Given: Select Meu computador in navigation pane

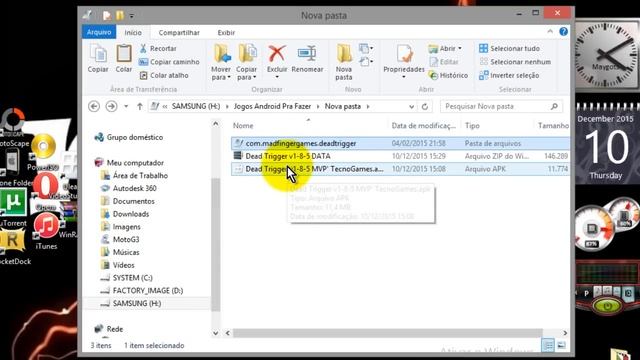Looking at the screenshot, I should [x=129, y=162].
